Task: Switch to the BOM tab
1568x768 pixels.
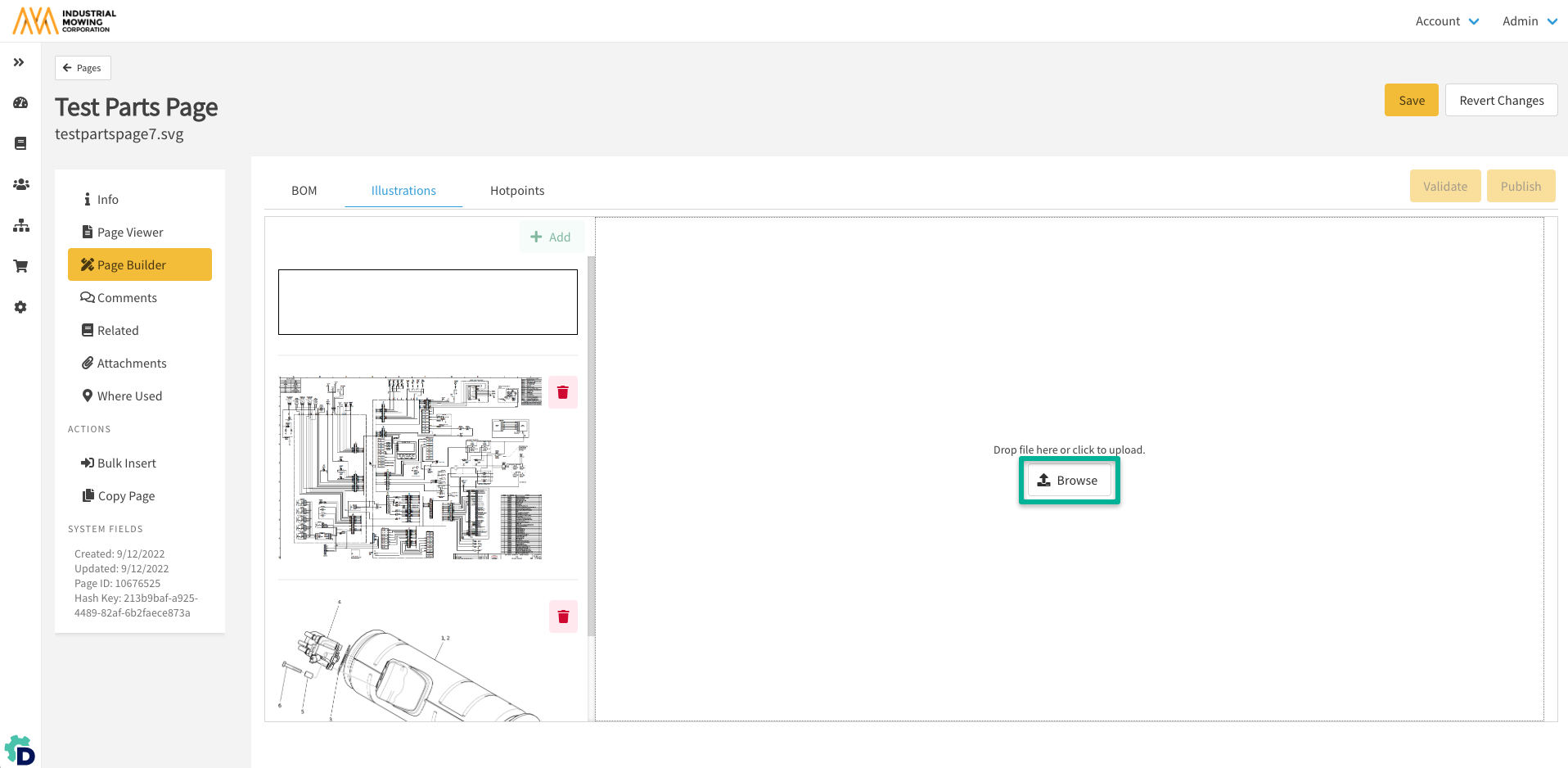Action: click(x=304, y=191)
